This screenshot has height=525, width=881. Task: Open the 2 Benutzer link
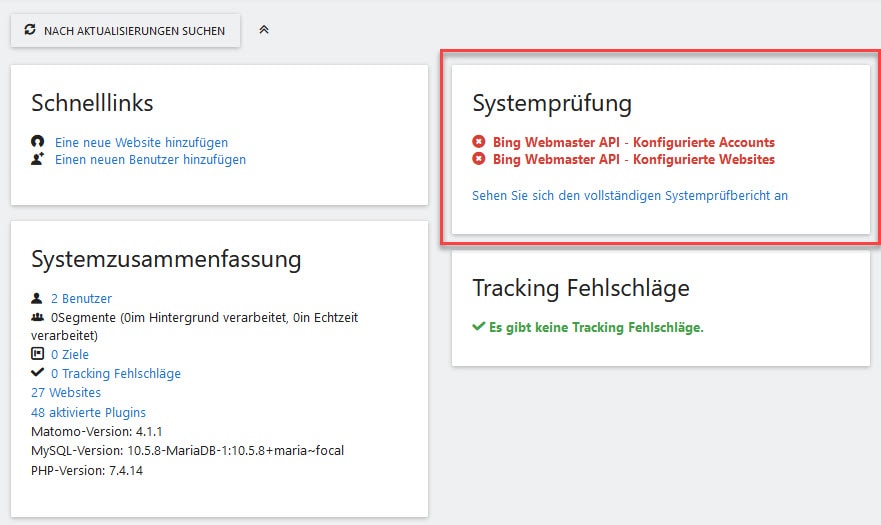81,298
